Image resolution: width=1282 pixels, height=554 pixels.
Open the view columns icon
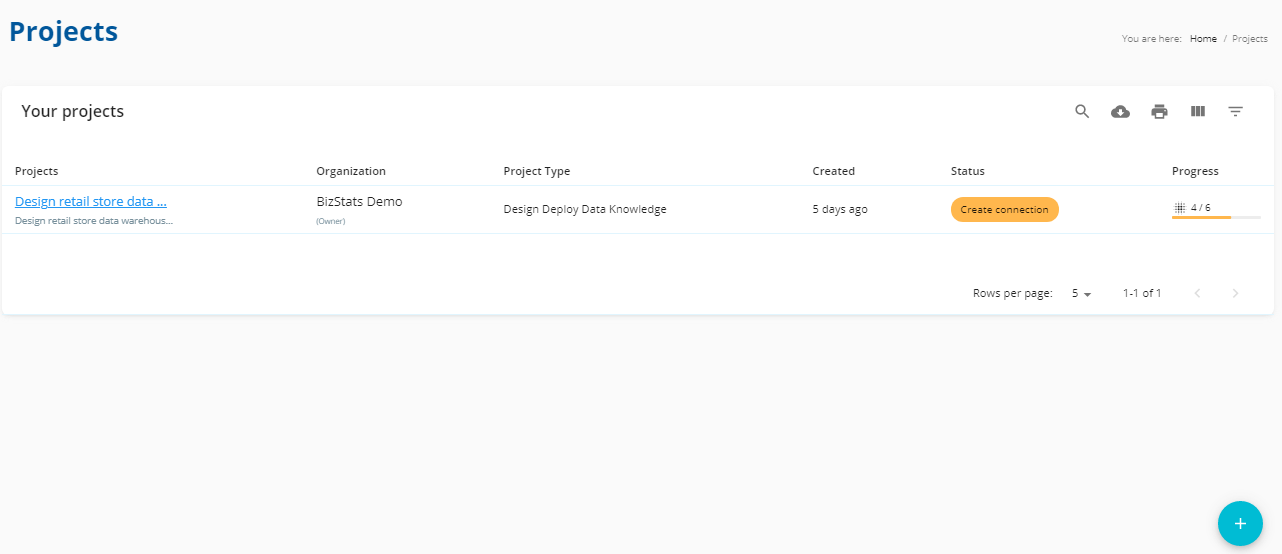1198,111
